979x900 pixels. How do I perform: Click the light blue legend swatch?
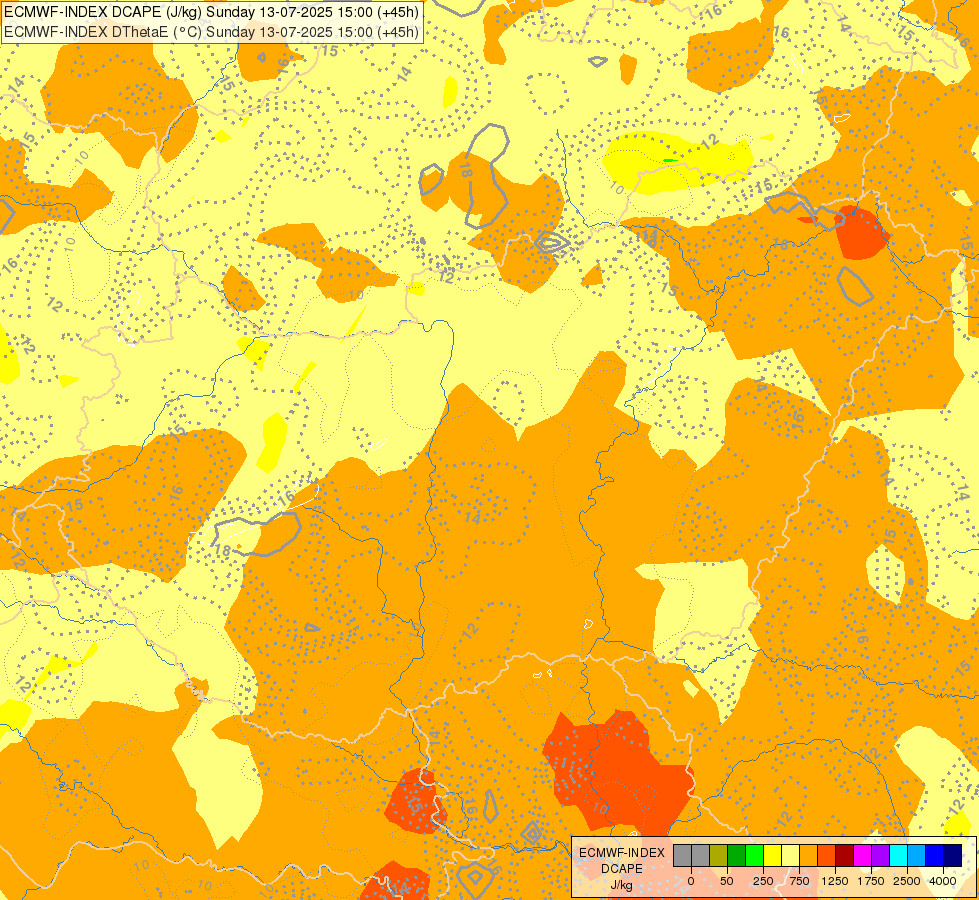point(917,856)
